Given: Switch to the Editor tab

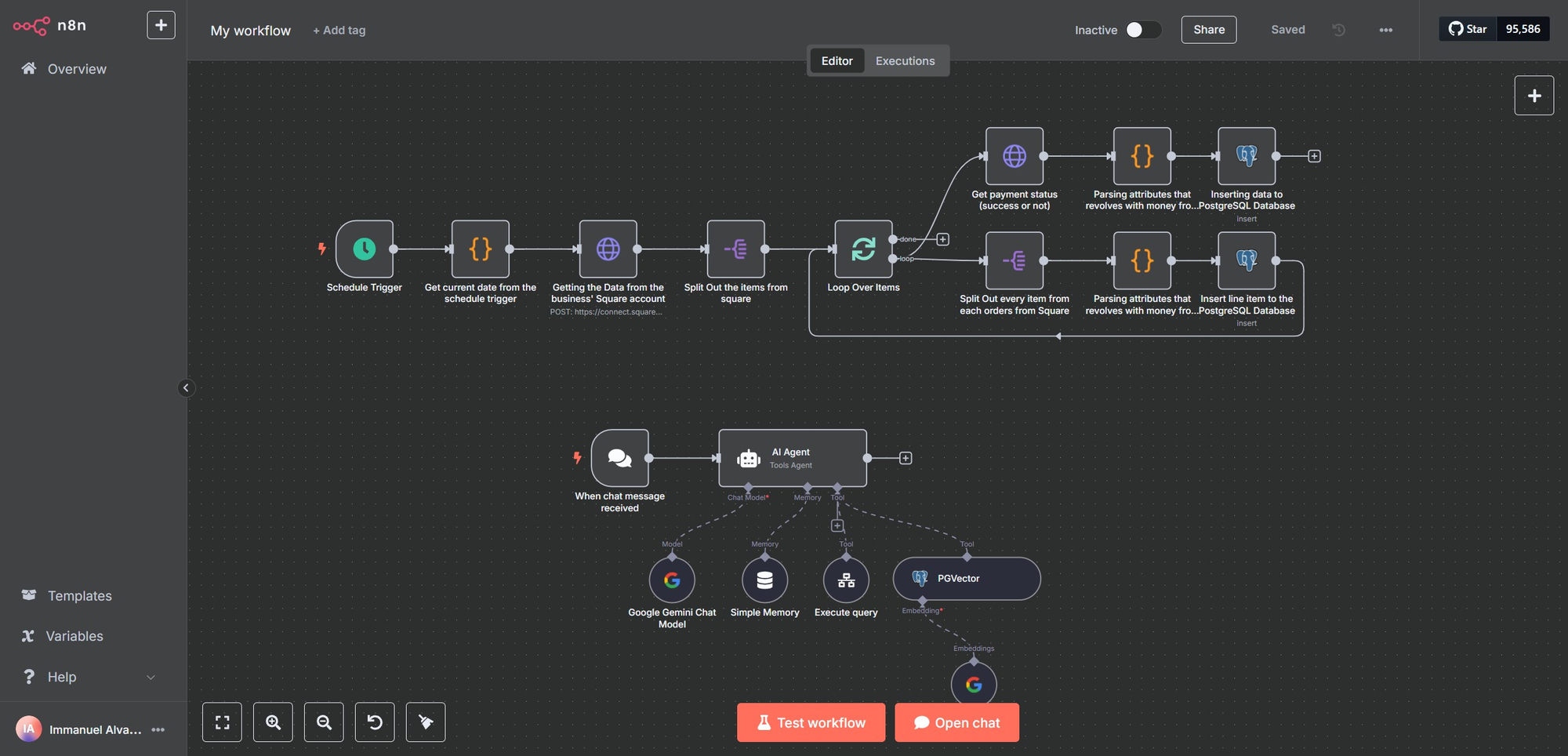Looking at the screenshot, I should 837,61.
